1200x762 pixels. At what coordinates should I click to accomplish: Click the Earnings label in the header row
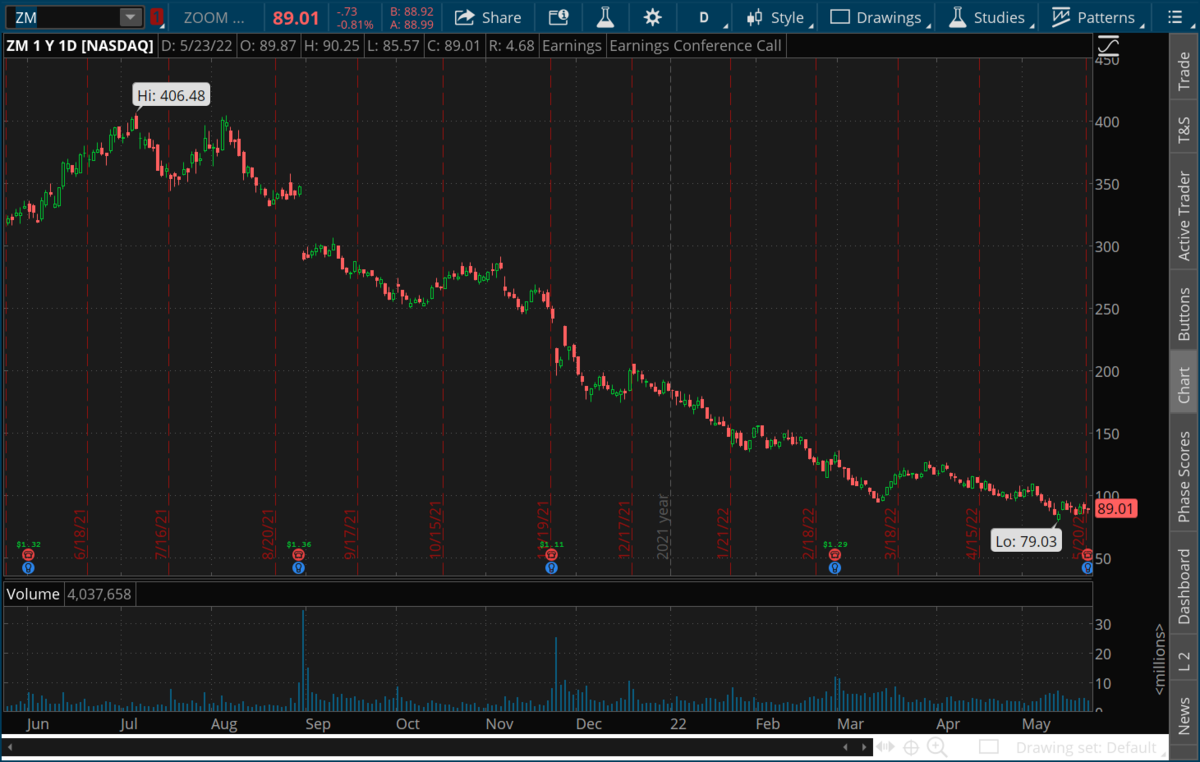point(574,46)
